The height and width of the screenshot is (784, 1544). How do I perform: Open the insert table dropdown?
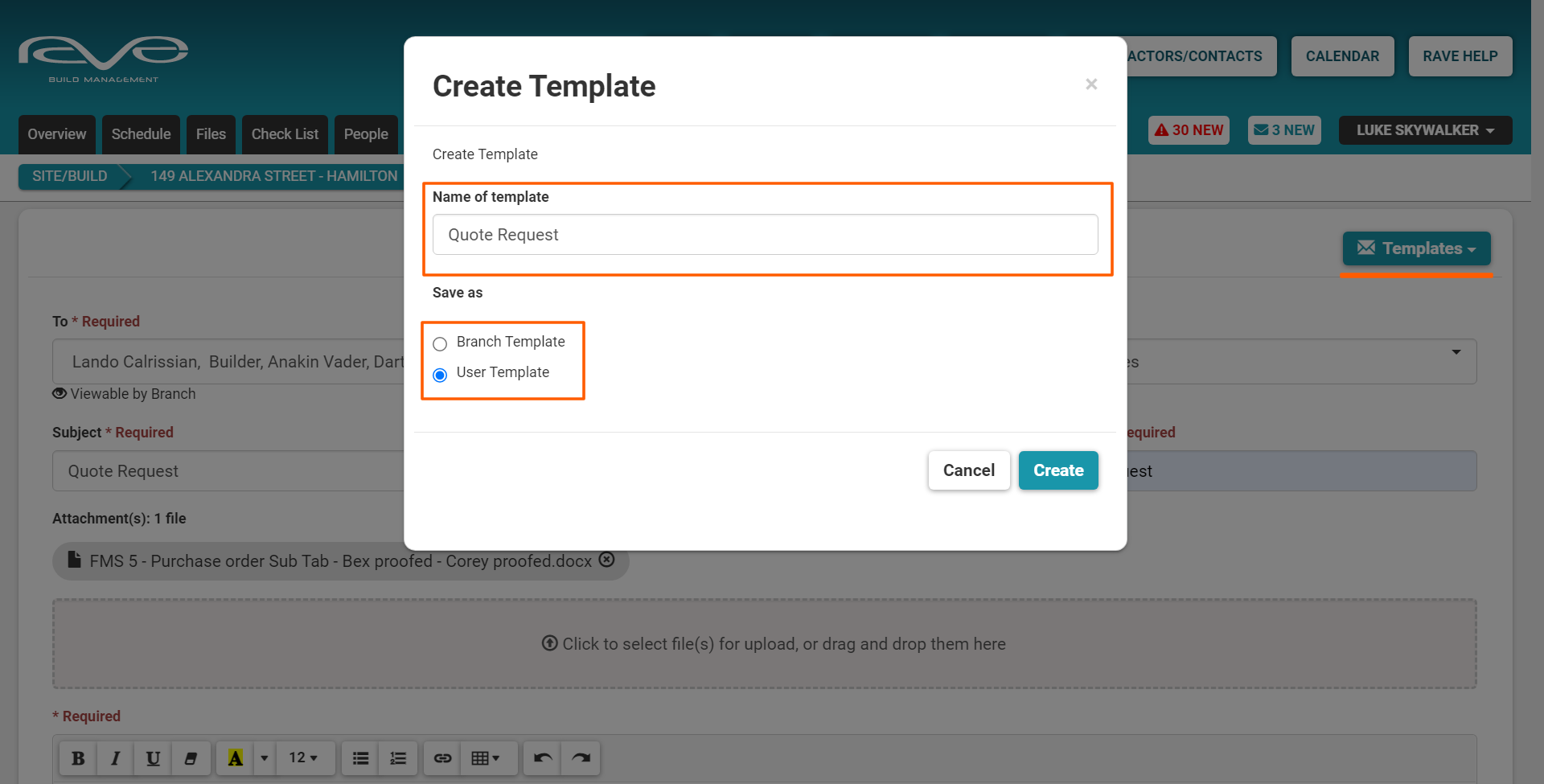pyautogui.click(x=485, y=758)
